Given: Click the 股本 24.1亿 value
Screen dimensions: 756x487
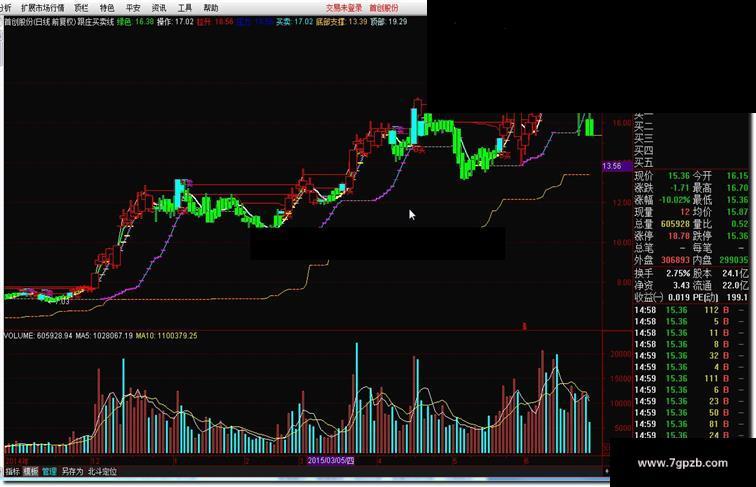Looking at the screenshot, I should 735,273.
